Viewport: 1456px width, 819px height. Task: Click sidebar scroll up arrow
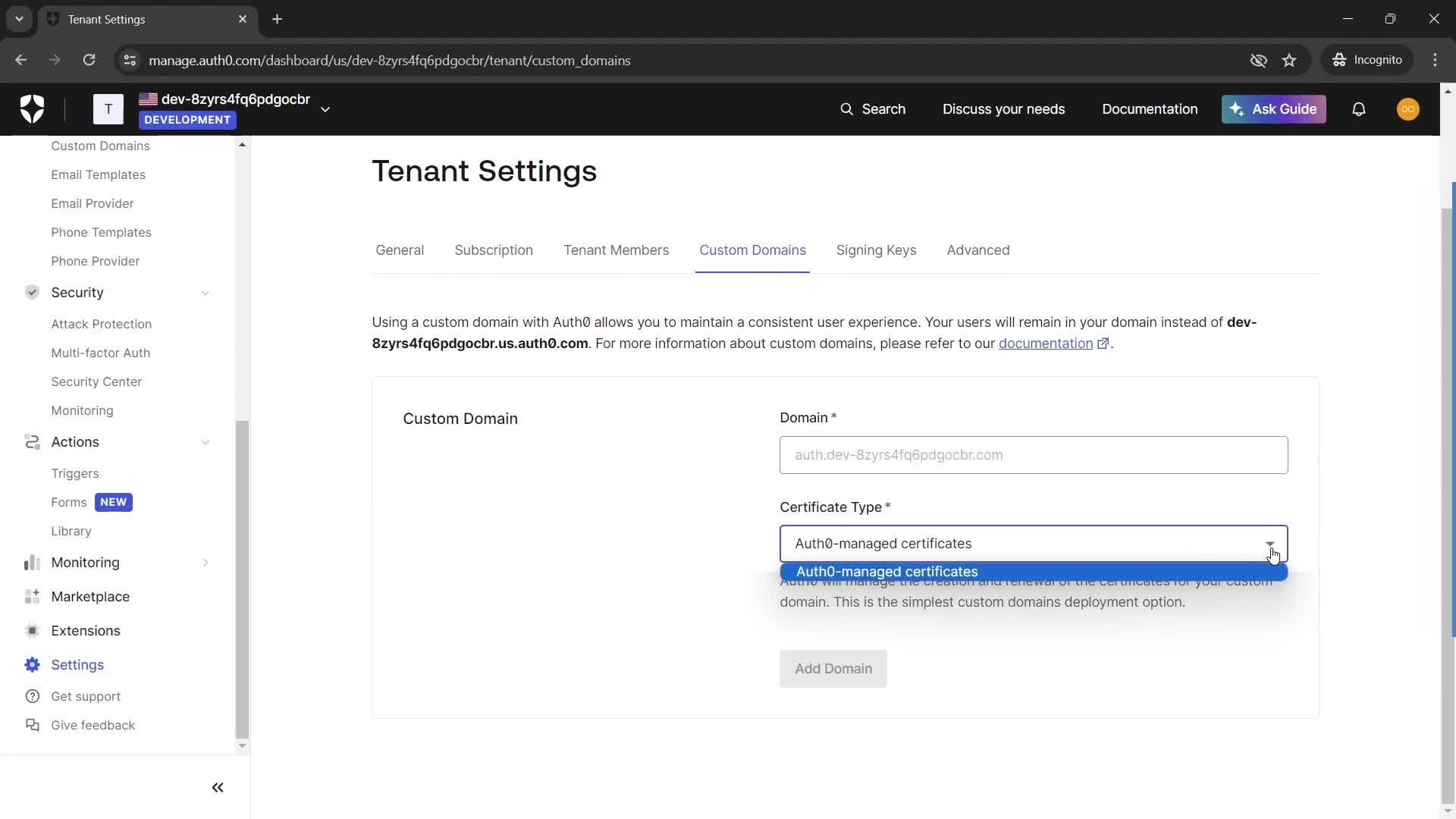[x=242, y=145]
